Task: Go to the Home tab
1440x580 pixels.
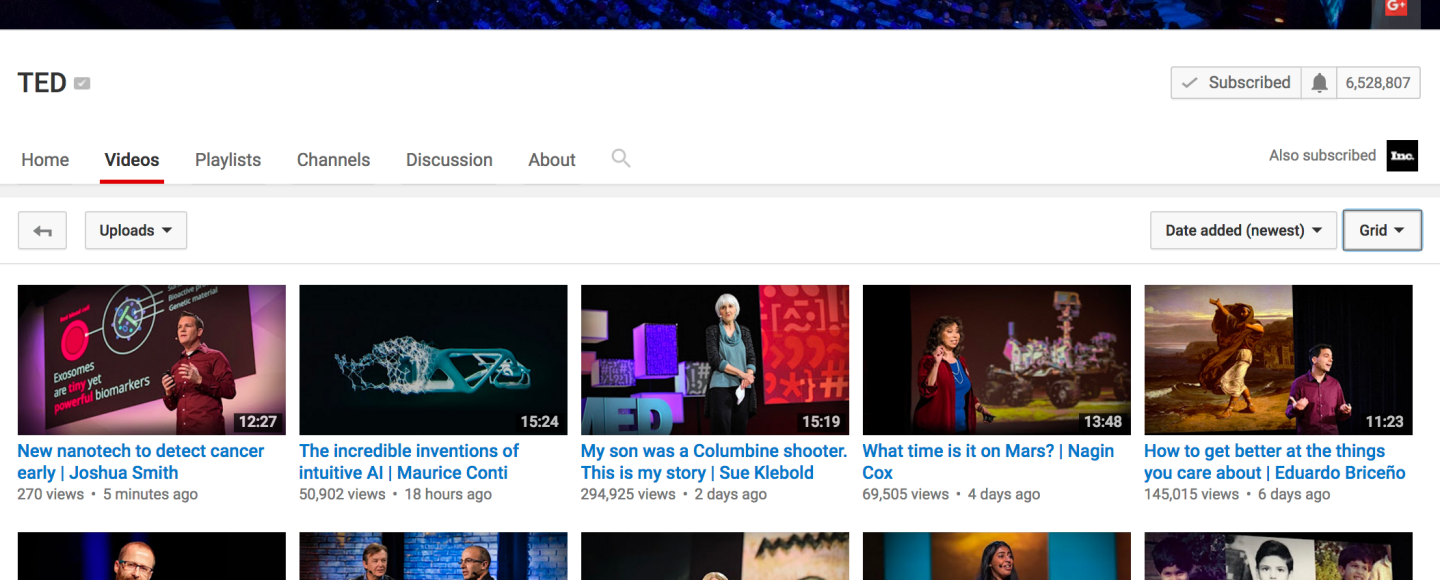Action: tap(45, 160)
